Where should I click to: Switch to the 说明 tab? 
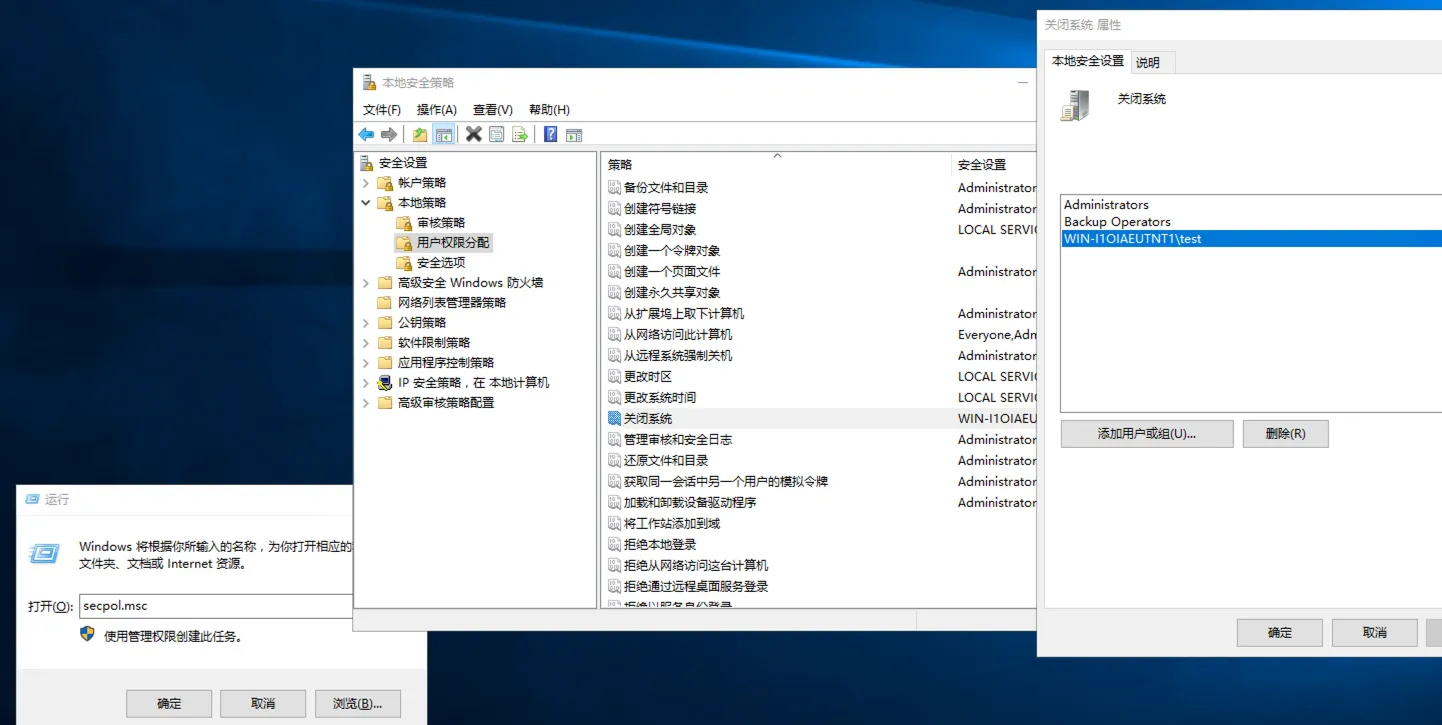[1148, 62]
